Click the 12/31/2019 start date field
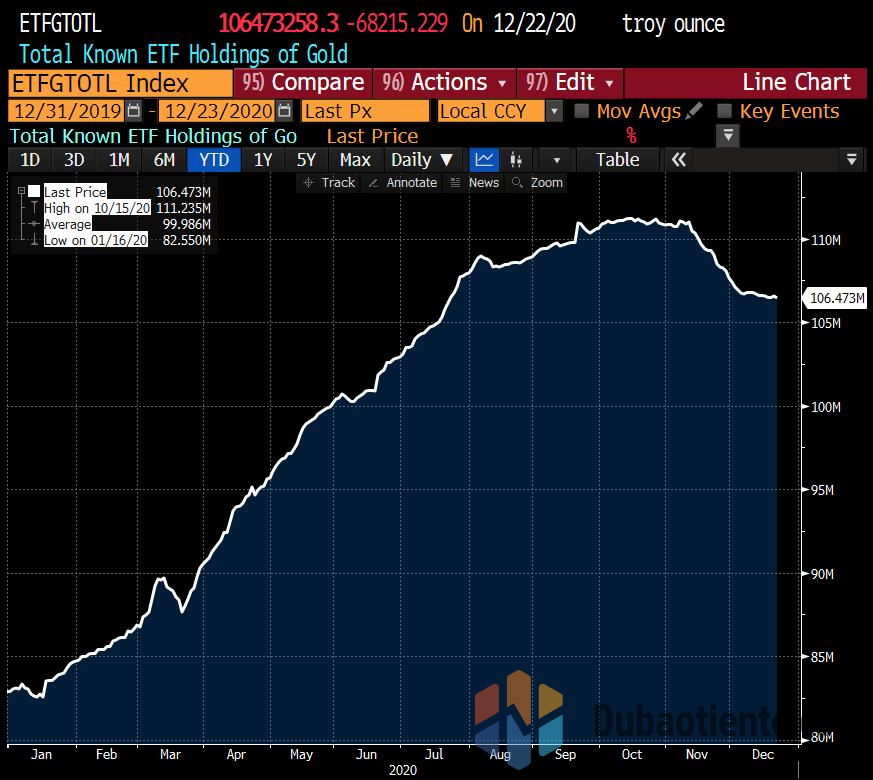The width and height of the screenshot is (873, 780). [67, 111]
